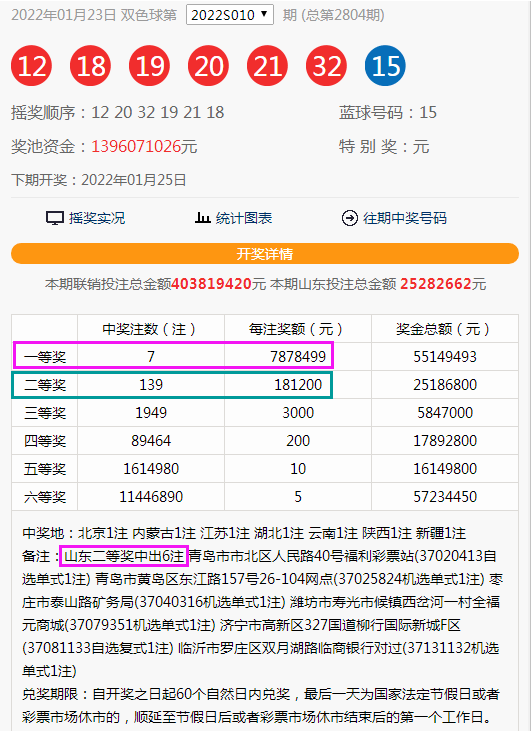The width and height of the screenshot is (531, 731).
Task: Click the bar chart icon for 统计图表
Action: [x=202, y=218]
